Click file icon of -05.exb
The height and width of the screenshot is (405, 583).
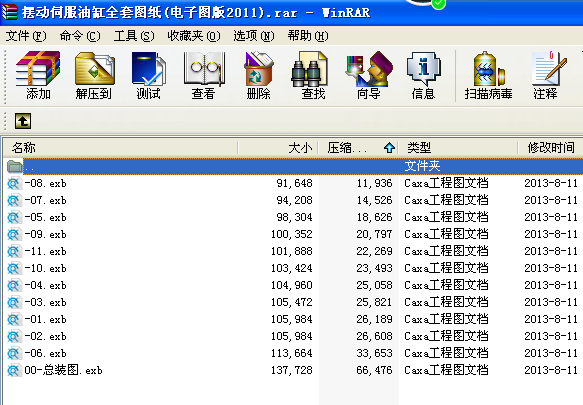click(14, 217)
